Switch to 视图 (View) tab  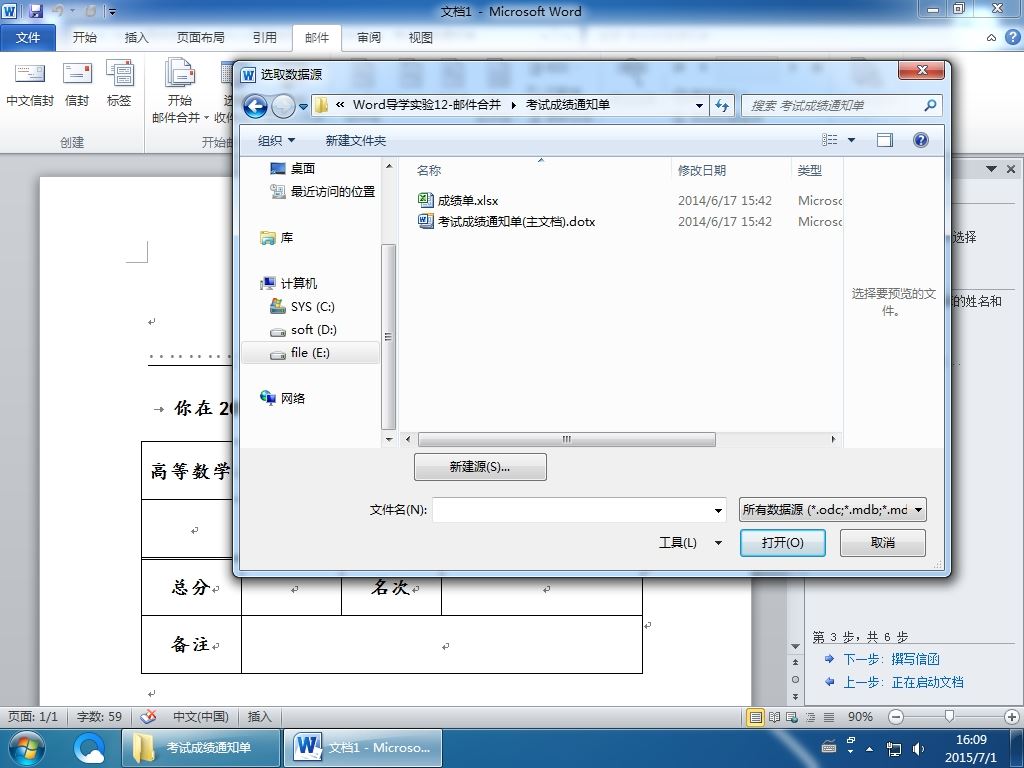tap(421, 38)
